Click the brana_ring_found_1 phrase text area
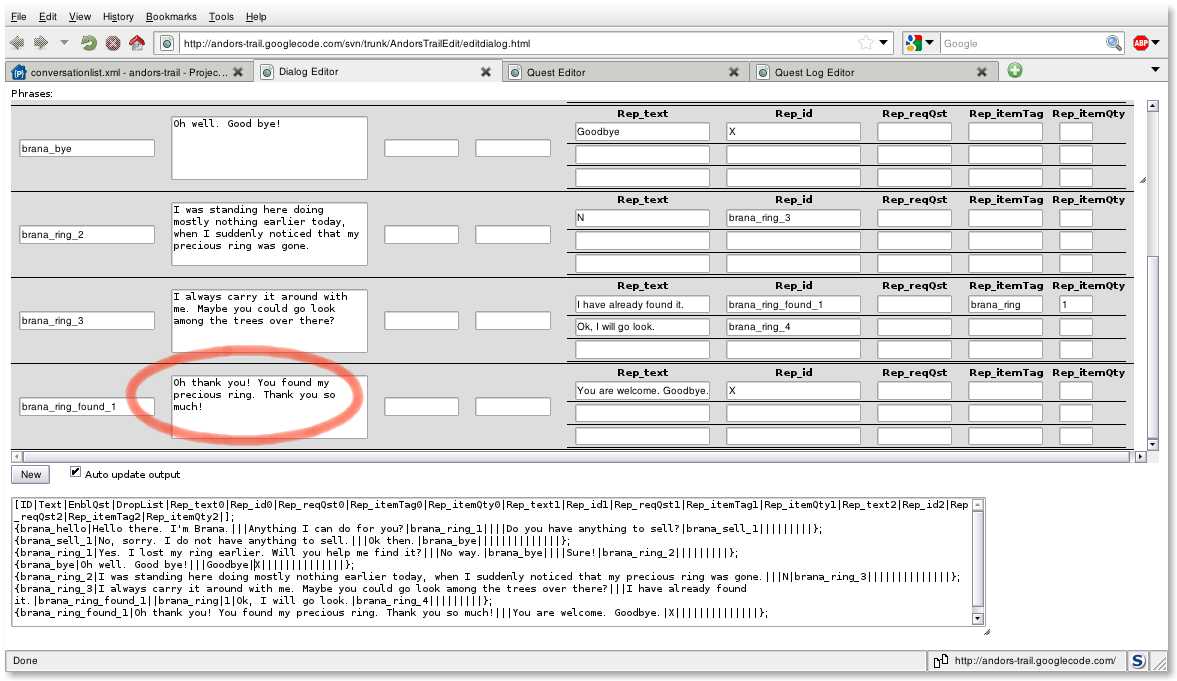This screenshot has height=681, width=1177. [268, 406]
